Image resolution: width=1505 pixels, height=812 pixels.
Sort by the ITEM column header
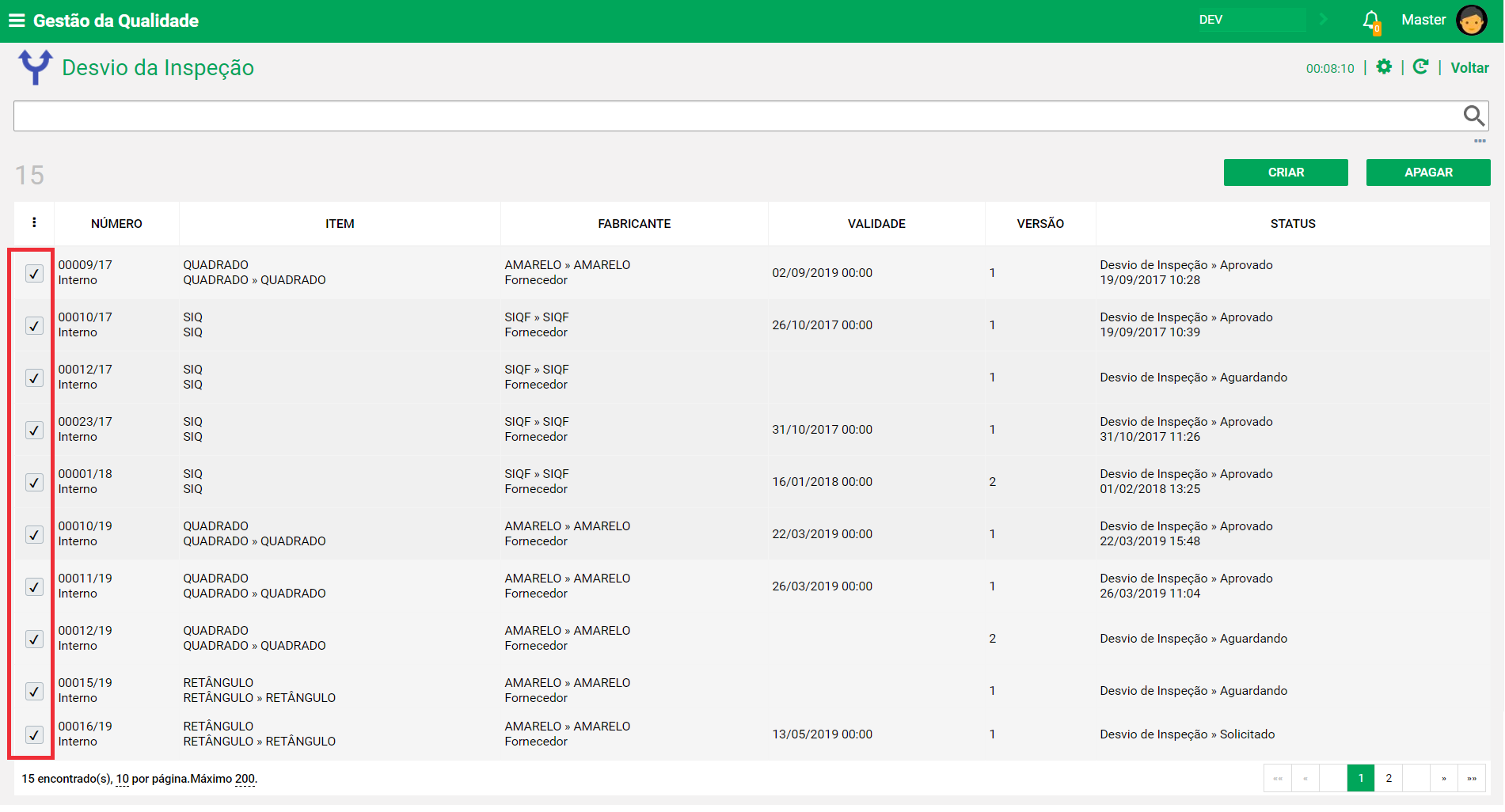tap(340, 224)
